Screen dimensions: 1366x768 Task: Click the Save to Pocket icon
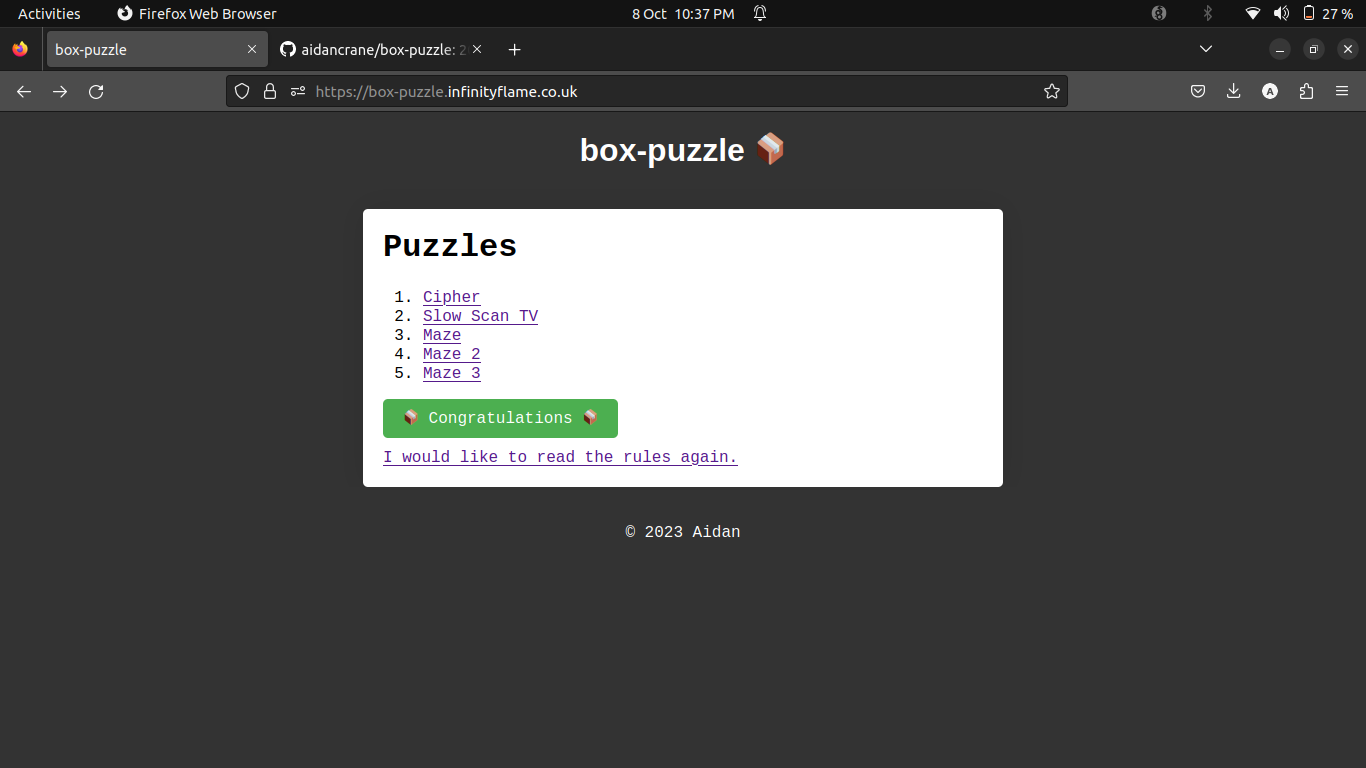coord(1197,91)
